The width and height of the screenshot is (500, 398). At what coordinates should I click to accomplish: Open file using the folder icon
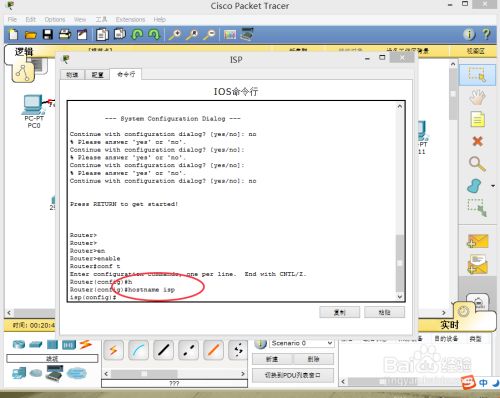[x=30, y=35]
